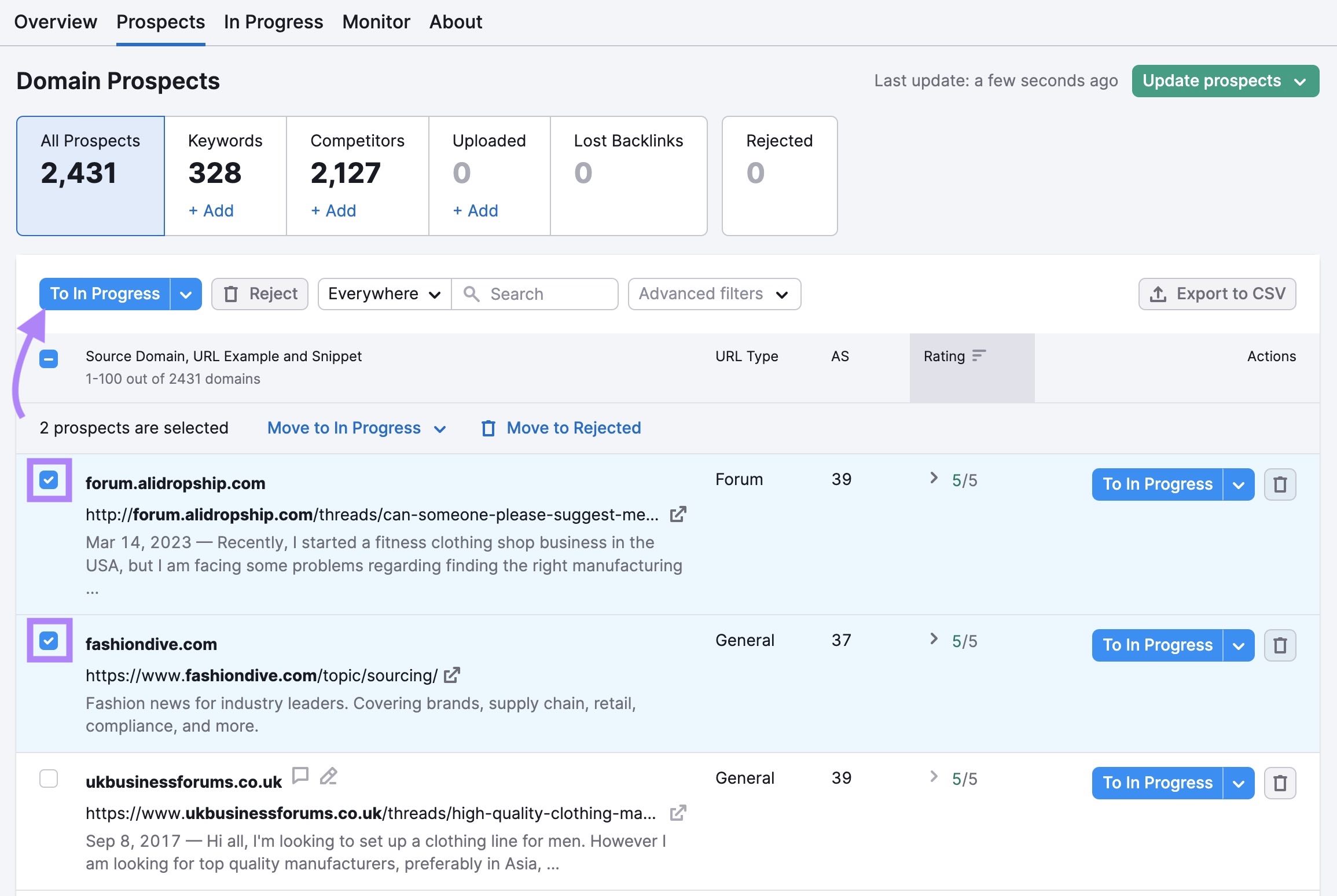This screenshot has height=896, width=1337.
Task: Move ukbusinessforums.co.uk To In Progress
Action: coord(1158,783)
